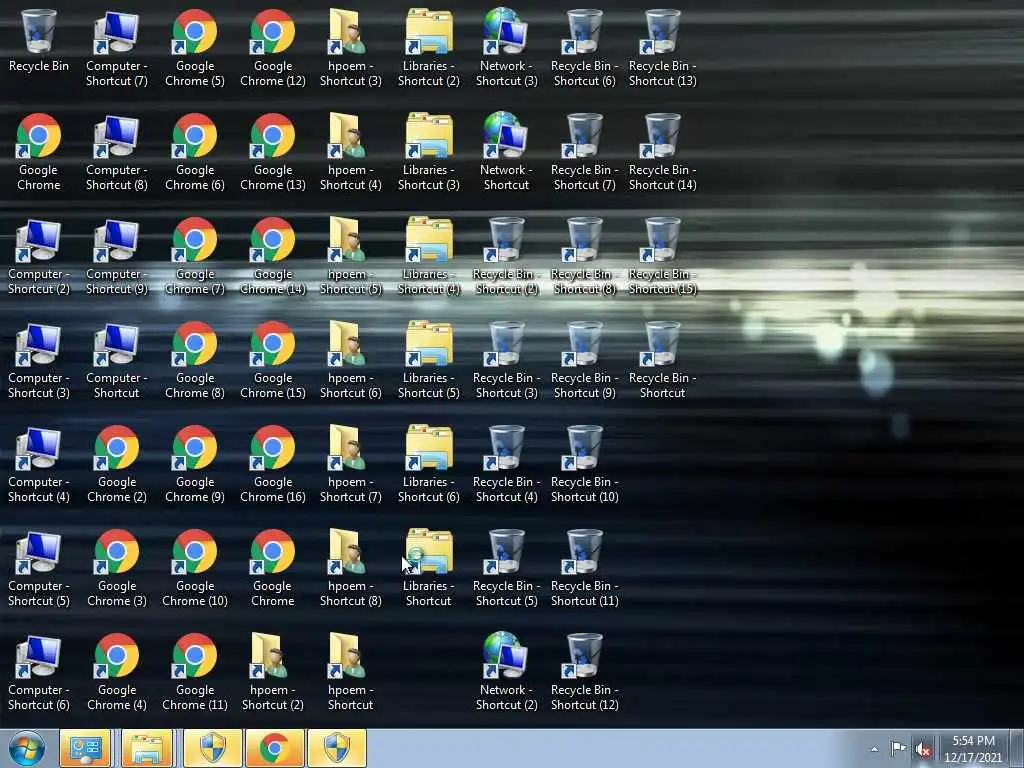1024x768 pixels.
Task: Select Recycle Bin - Shortcut (7)
Action: coord(584,152)
